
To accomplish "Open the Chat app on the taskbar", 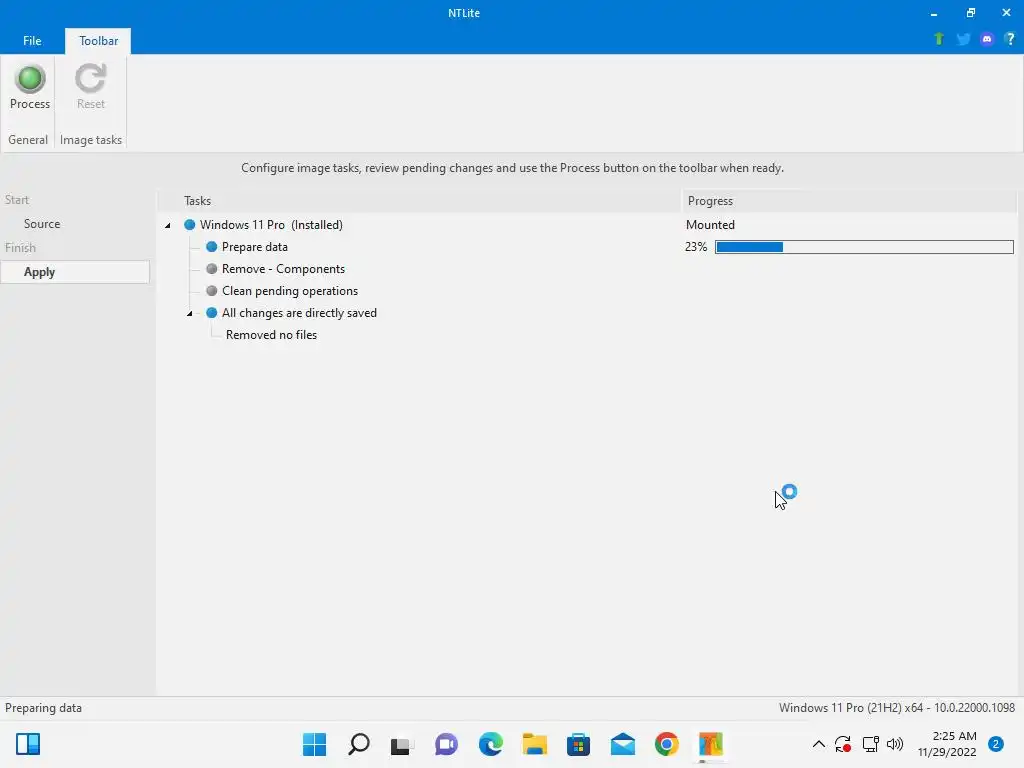I will coord(447,744).
